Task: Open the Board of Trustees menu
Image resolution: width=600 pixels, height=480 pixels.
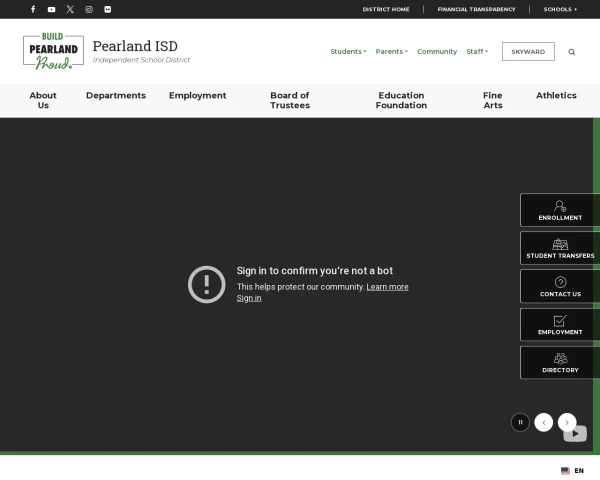Action: click(x=290, y=100)
